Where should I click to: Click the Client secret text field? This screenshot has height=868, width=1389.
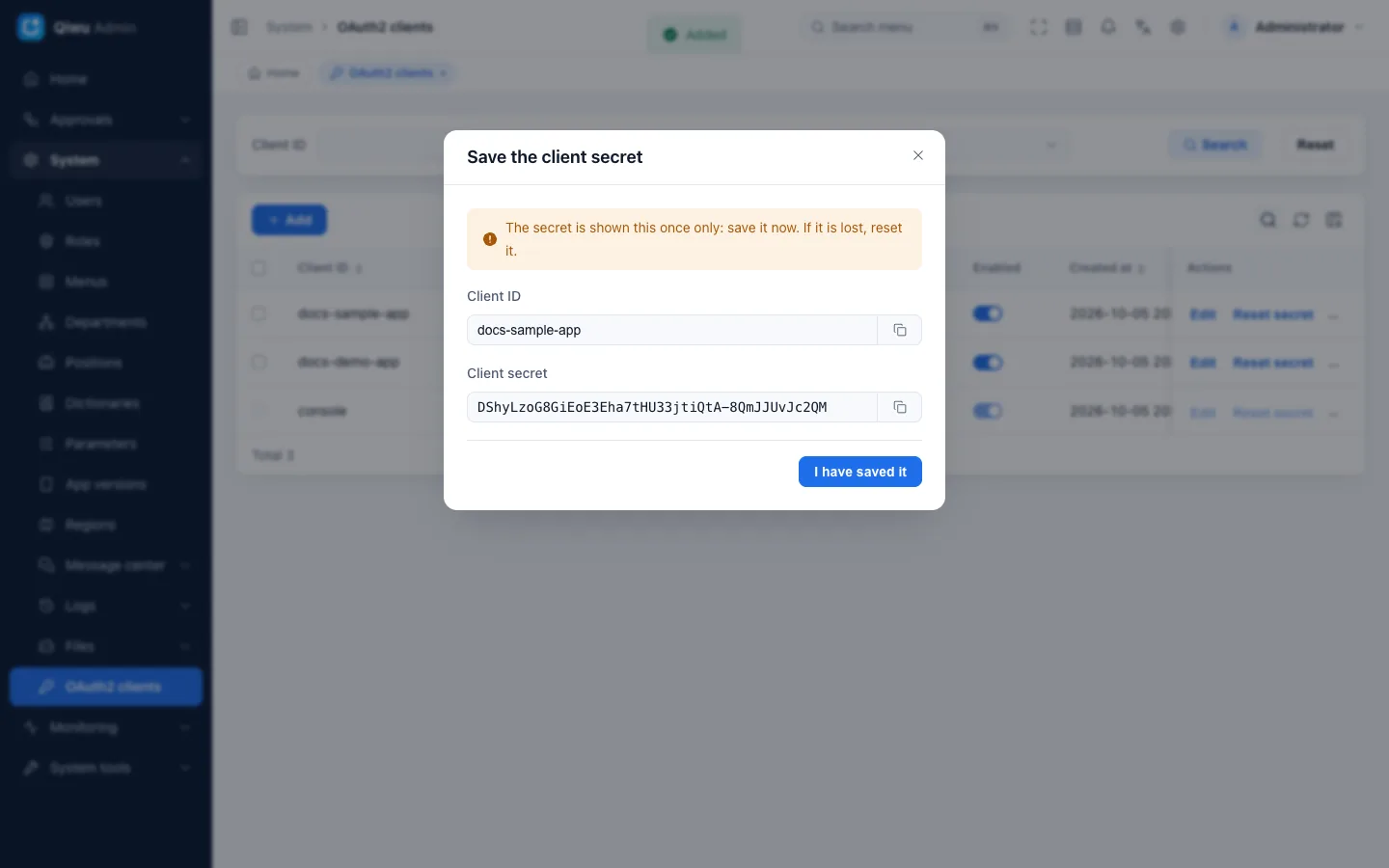pyautogui.click(x=672, y=407)
